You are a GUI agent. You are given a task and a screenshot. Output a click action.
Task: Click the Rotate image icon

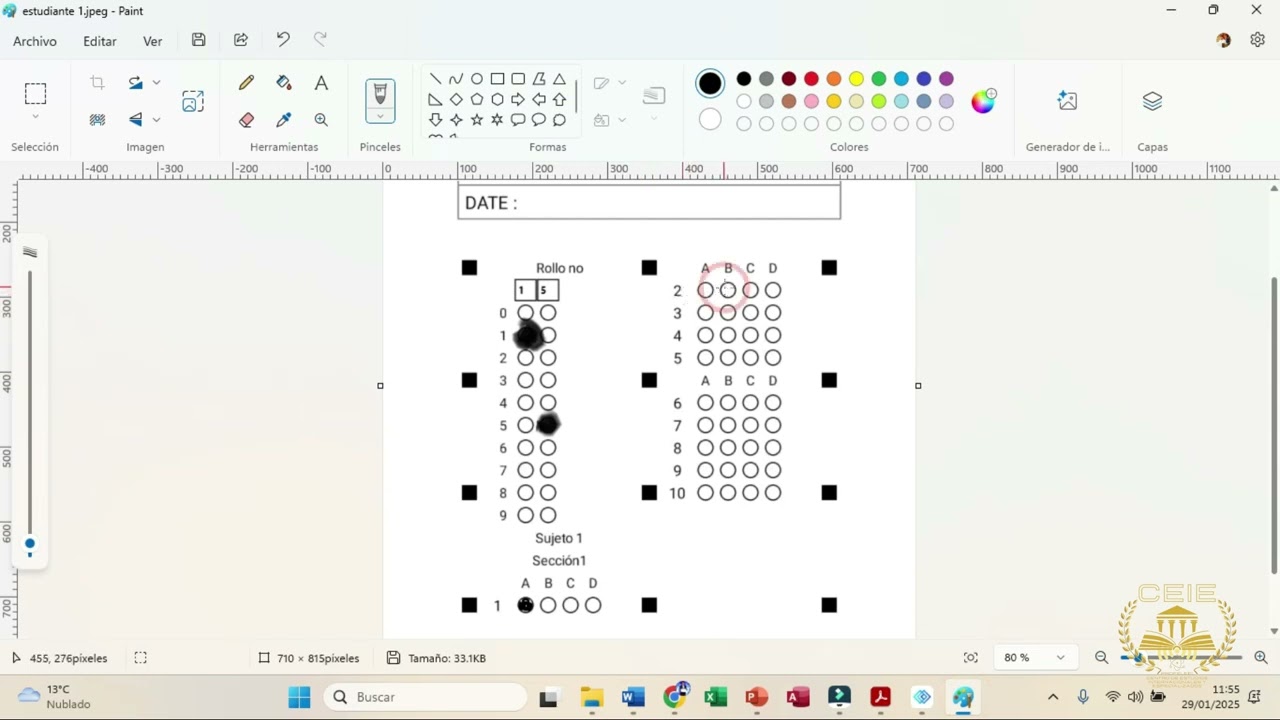pyautogui.click(x=135, y=83)
